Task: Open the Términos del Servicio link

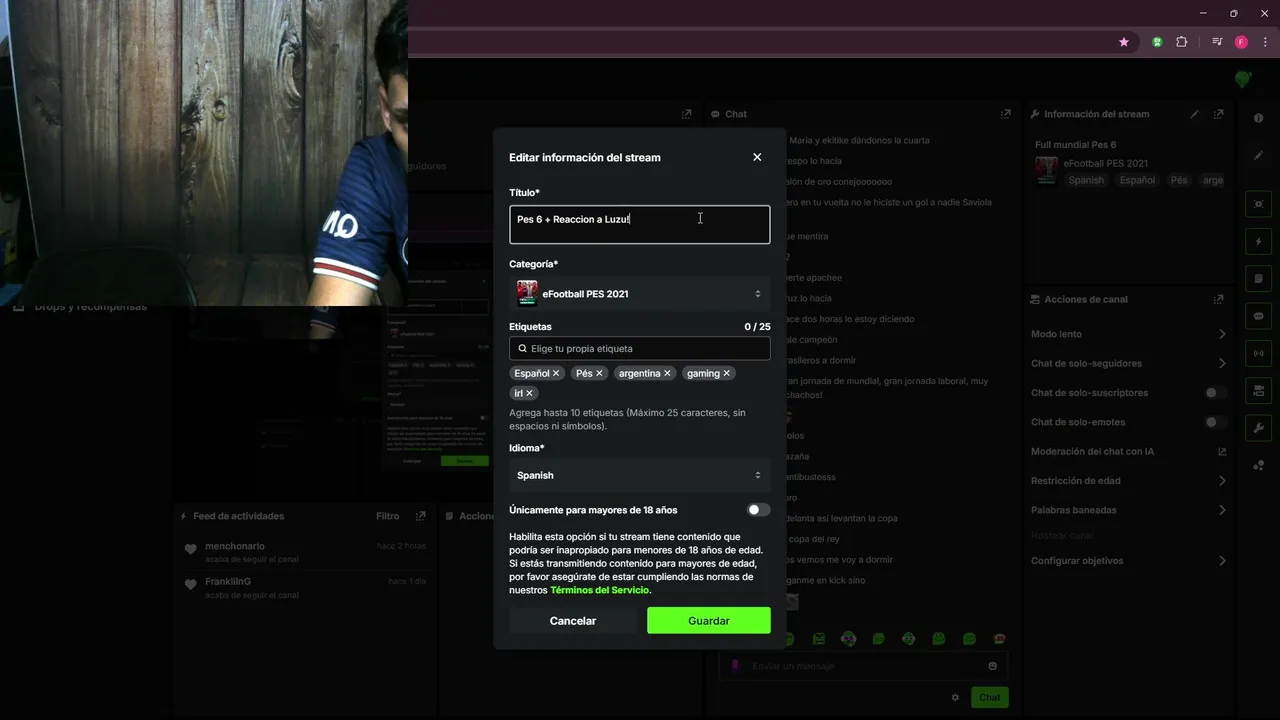Action: click(600, 590)
